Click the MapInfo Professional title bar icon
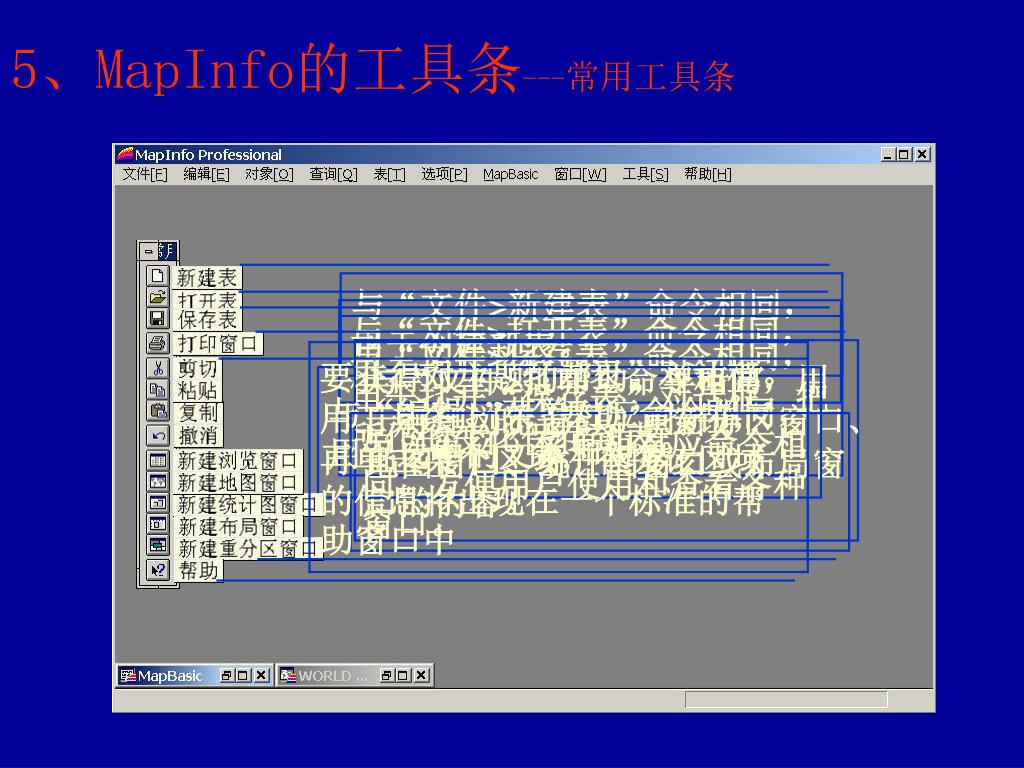Screen dimensions: 1024x768 point(125,155)
